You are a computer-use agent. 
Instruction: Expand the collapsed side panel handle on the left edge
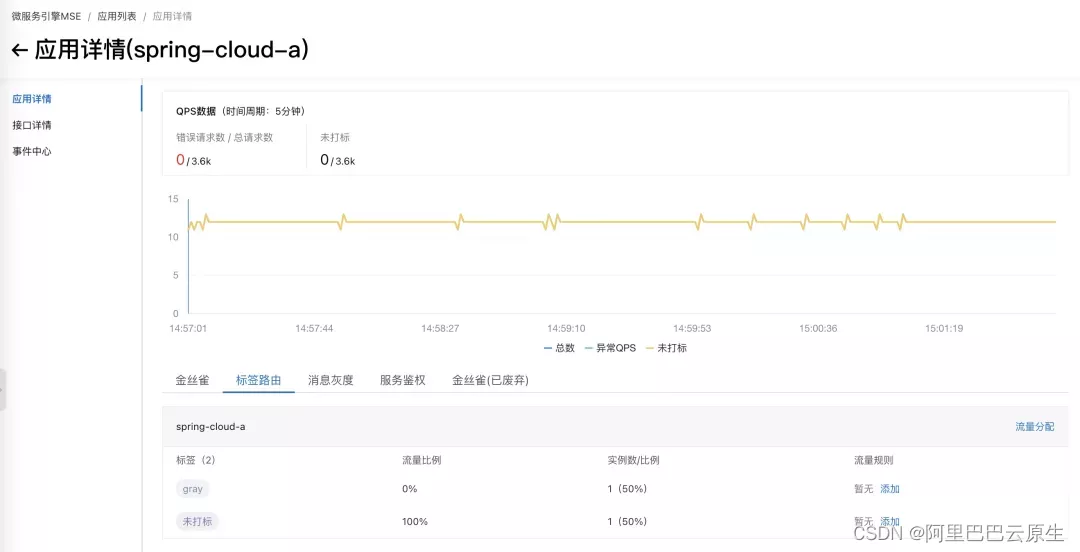click(3, 389)
